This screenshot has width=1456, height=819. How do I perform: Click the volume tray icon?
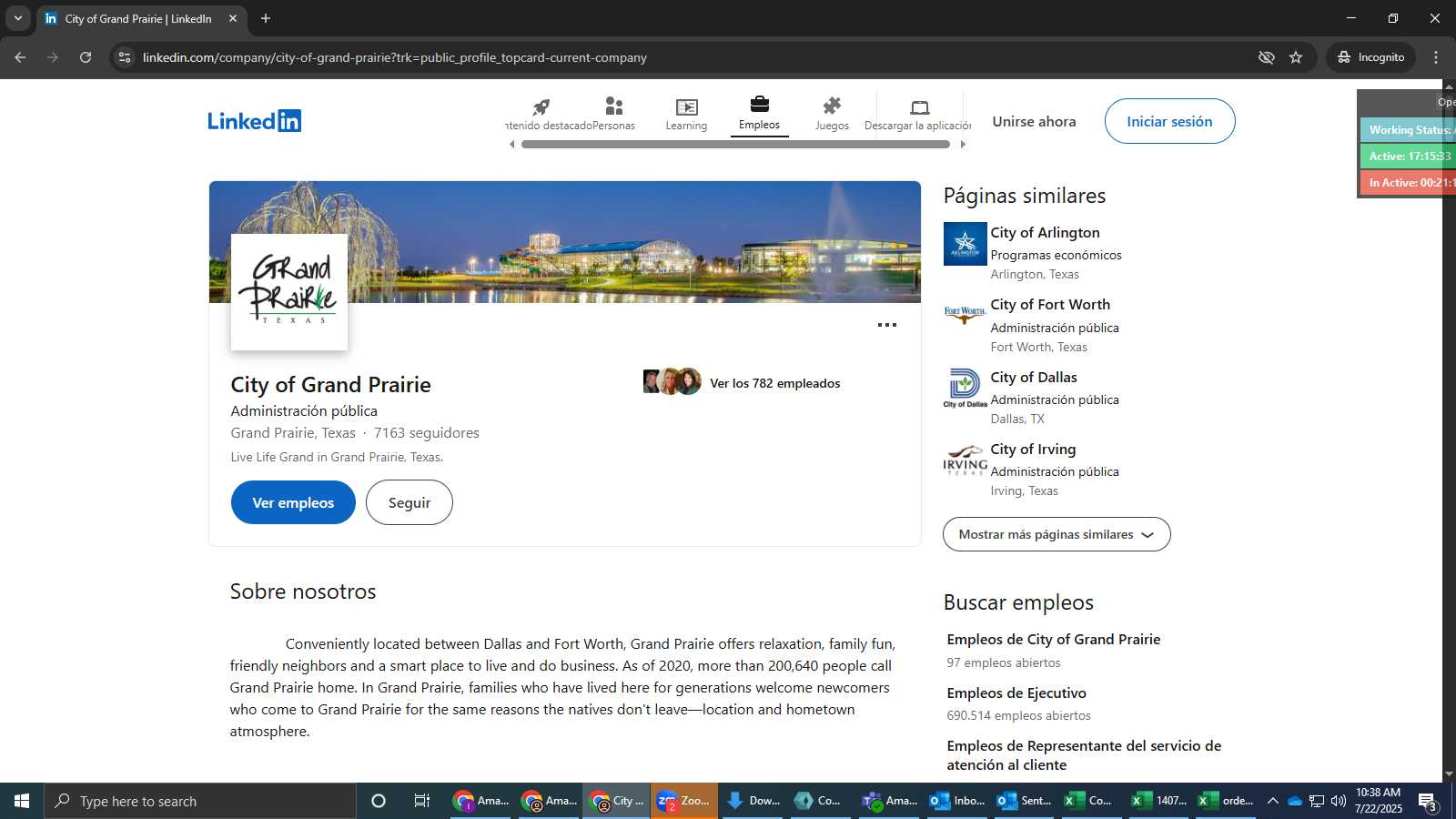(1338, 801)
